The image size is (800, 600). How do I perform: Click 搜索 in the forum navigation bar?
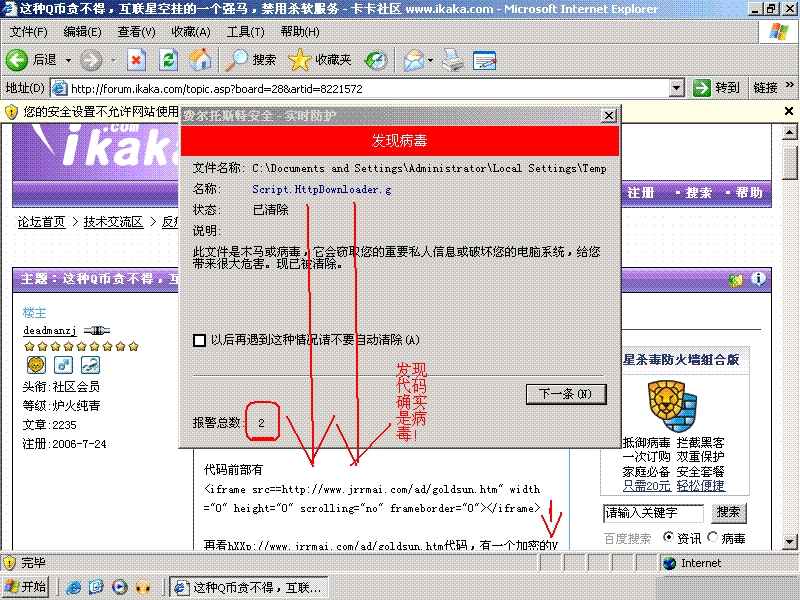698,193
